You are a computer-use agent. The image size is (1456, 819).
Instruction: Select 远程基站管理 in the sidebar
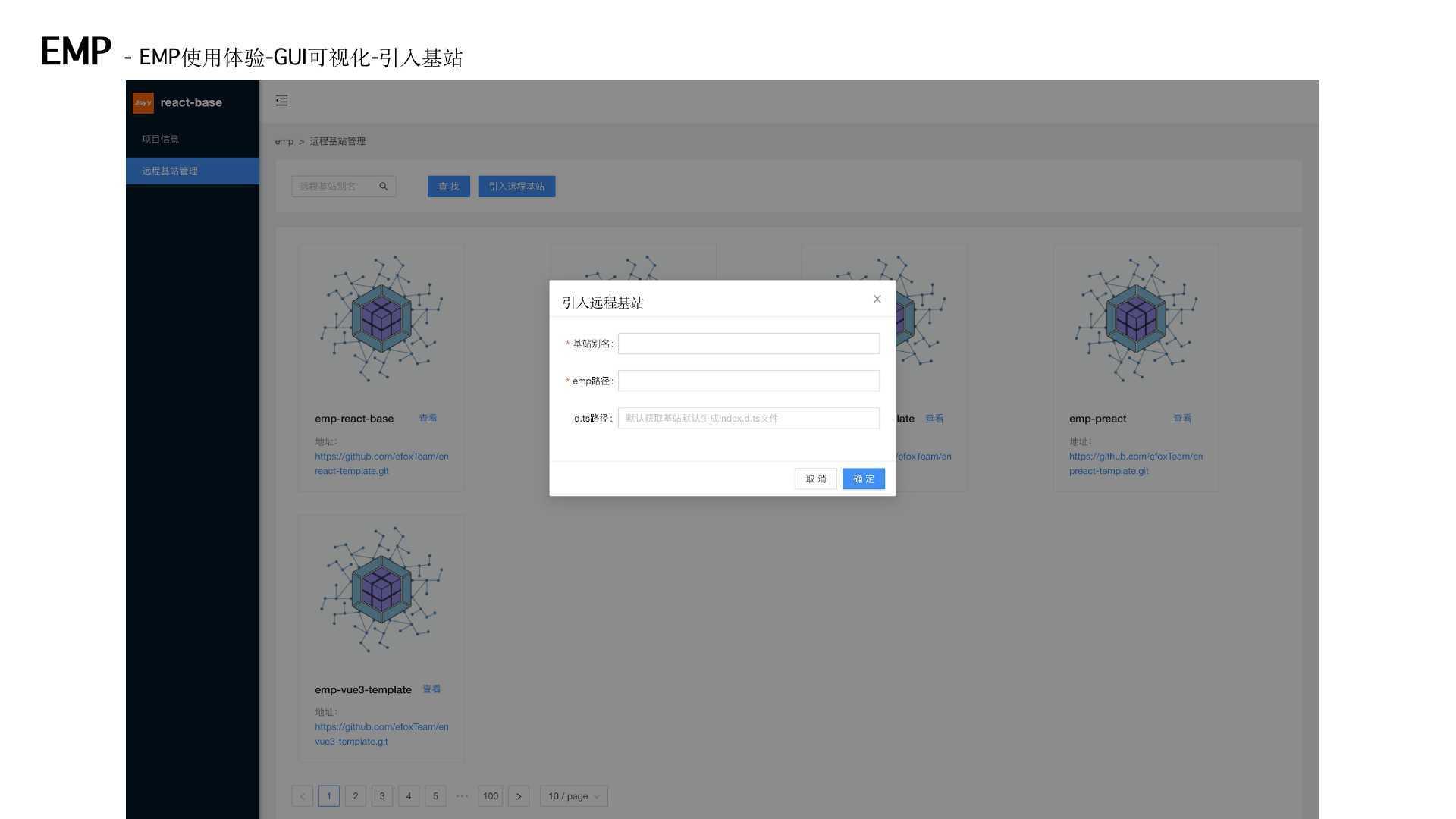[168, 171]
